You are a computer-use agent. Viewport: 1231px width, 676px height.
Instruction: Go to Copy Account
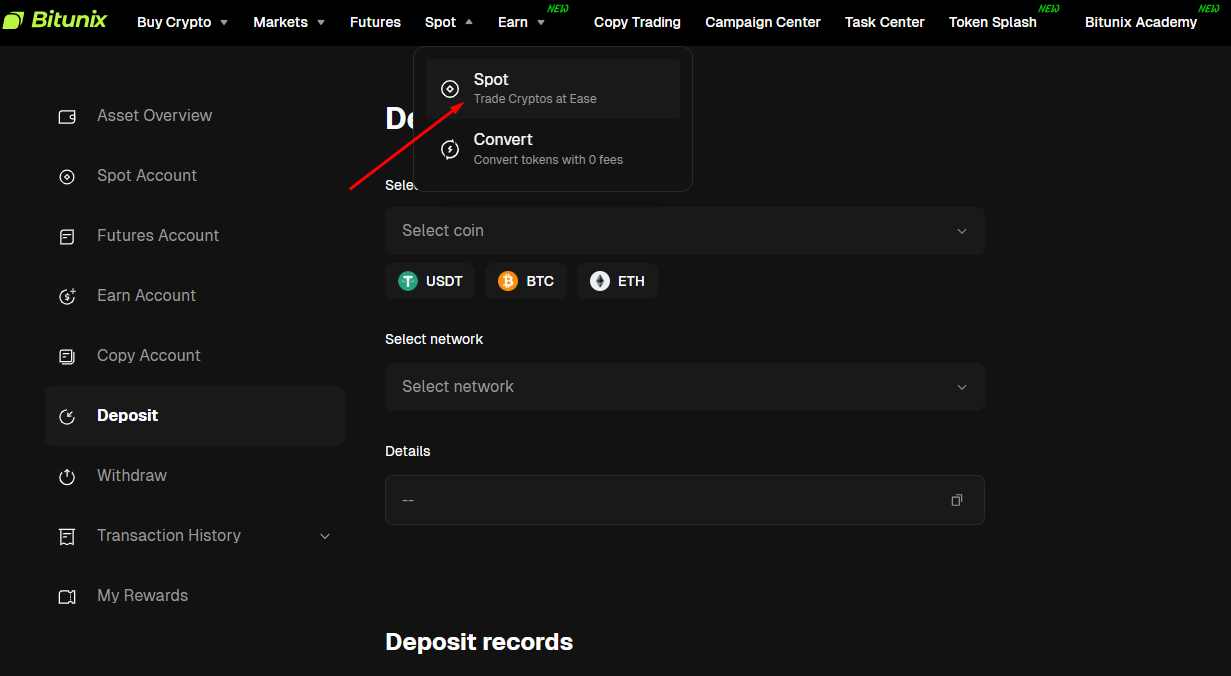195,356
